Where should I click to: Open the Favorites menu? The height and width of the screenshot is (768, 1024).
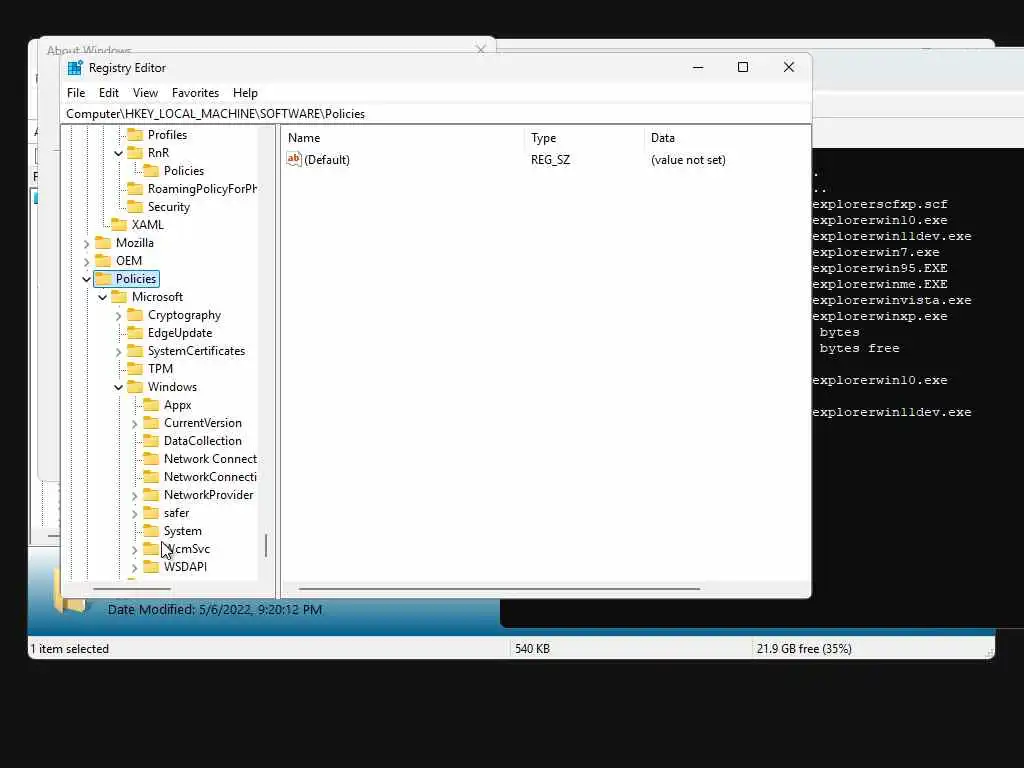195,93
